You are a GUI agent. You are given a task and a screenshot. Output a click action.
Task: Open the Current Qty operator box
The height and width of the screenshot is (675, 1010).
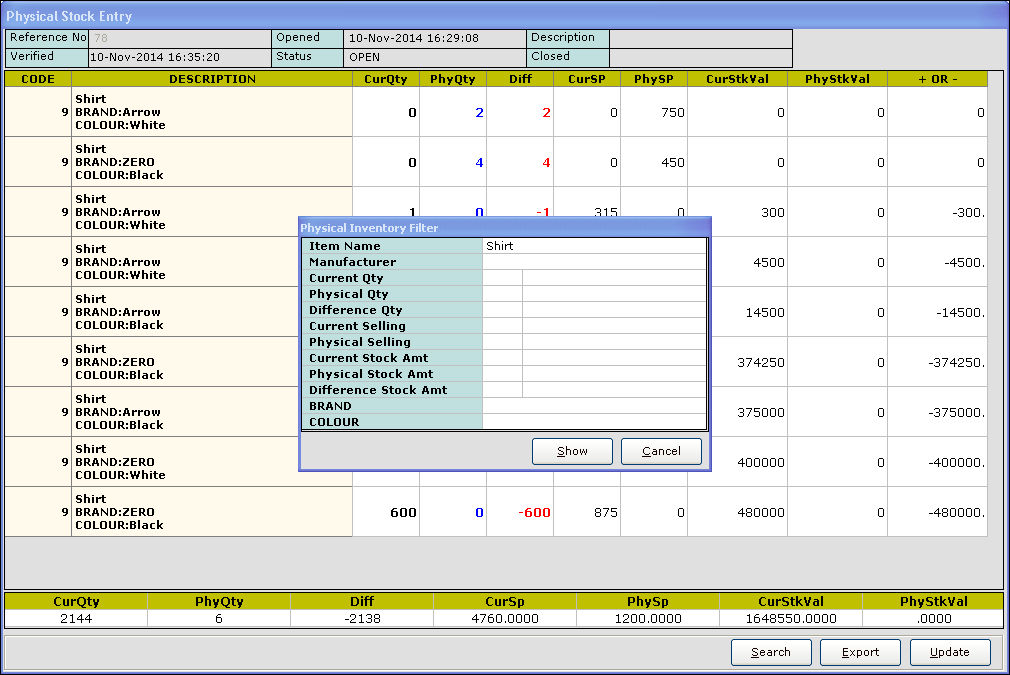tap(502, 278)
